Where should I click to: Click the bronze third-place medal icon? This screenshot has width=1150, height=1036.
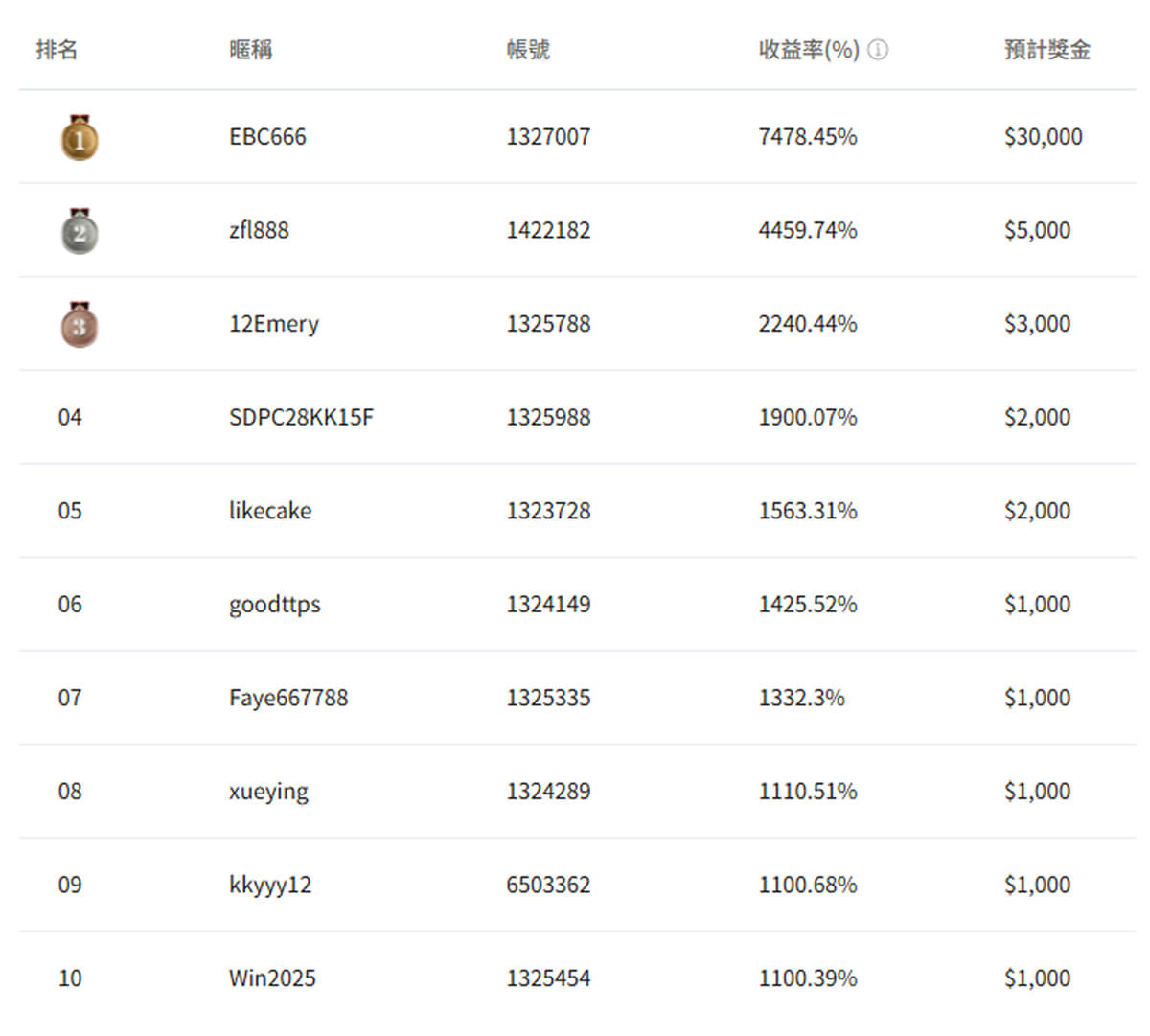point(80,325)
